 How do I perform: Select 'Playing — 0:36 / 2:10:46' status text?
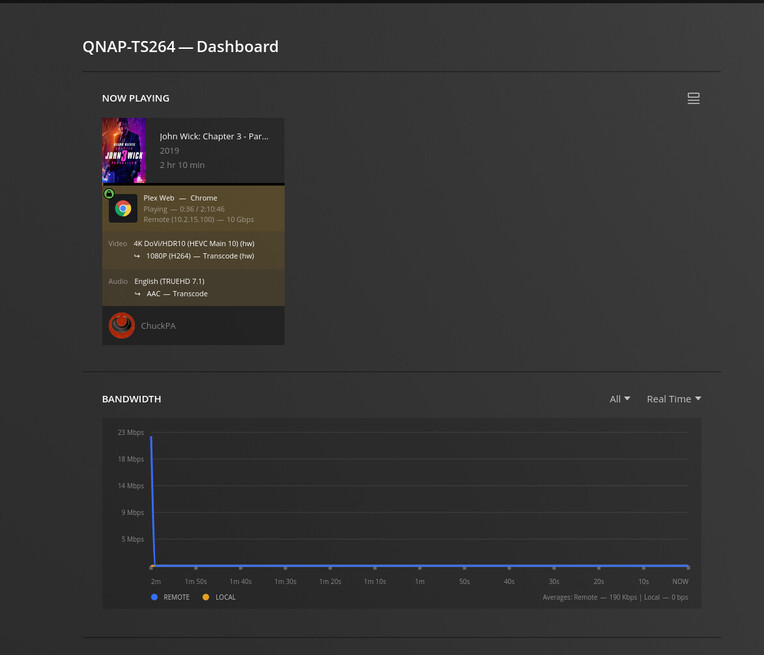[x=184, y=209]
